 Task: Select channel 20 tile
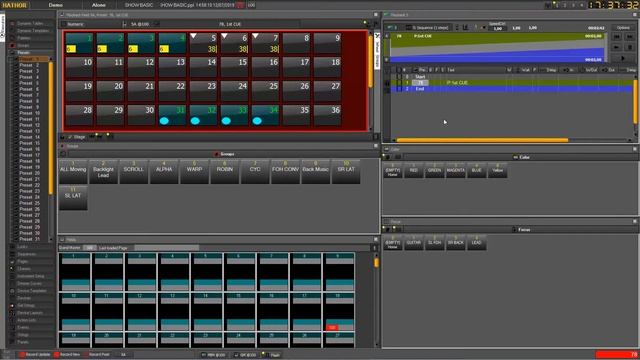coord(110,91)
